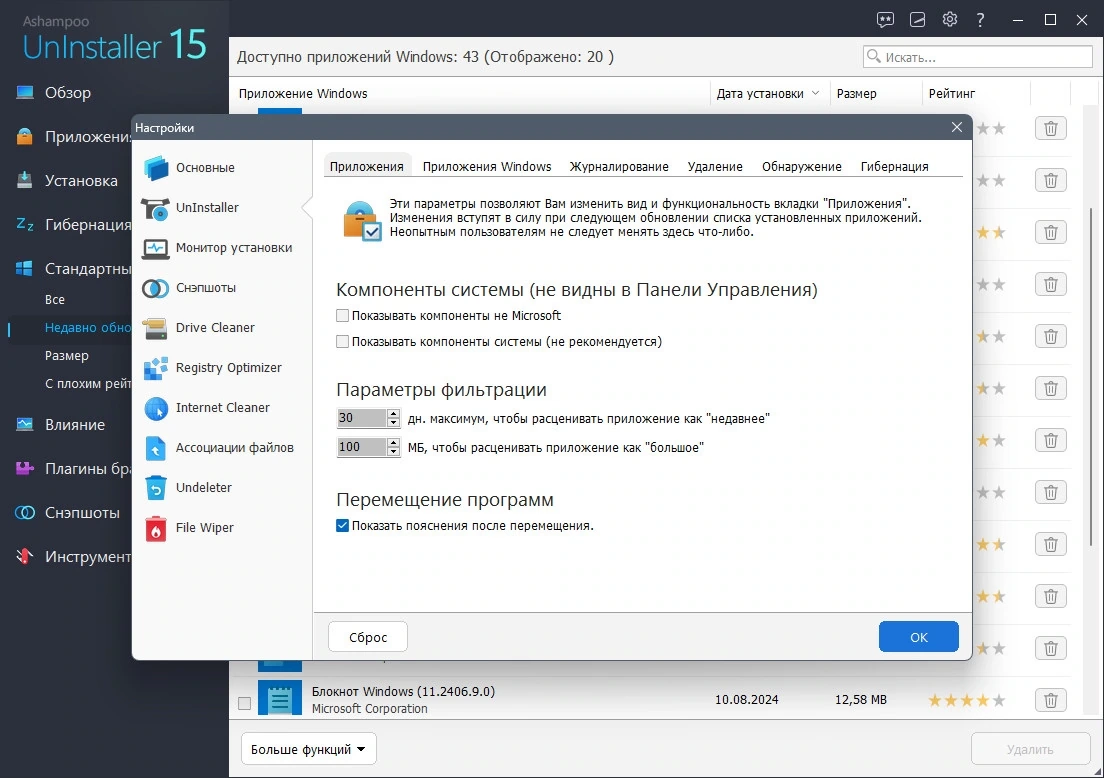Screen dimensions: 1104x778
Task: Click the Windows logo icon for Стандартные
Action: pyautogui.click(x=25, y=268)
